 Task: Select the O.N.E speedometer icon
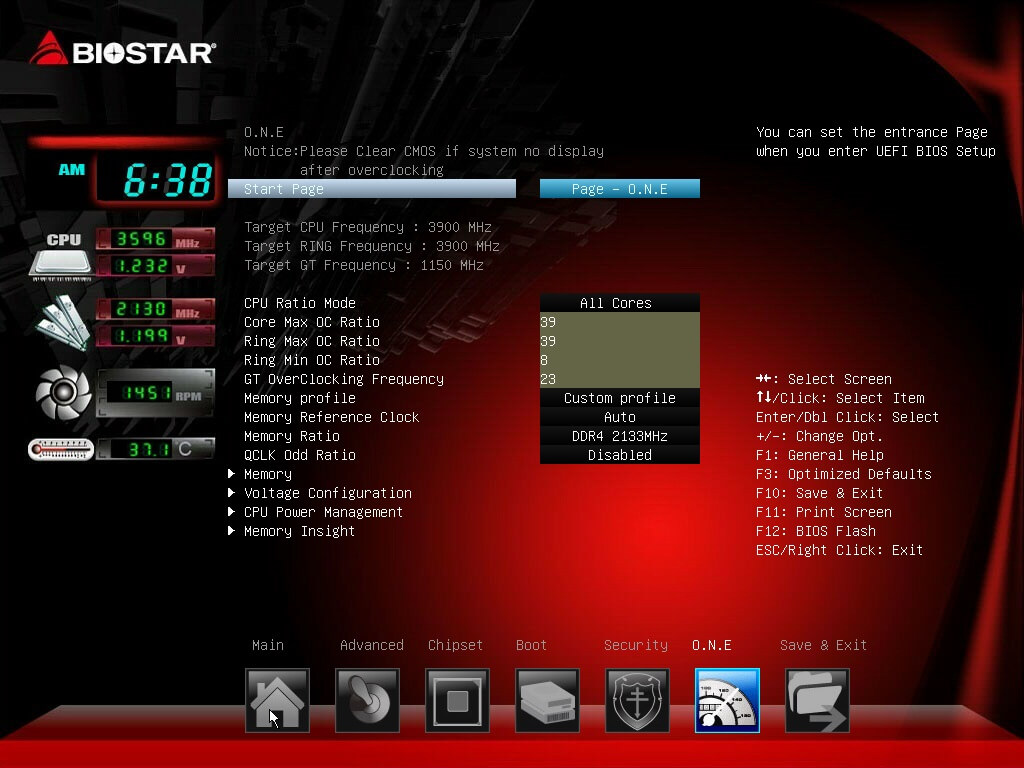point(727,700)
